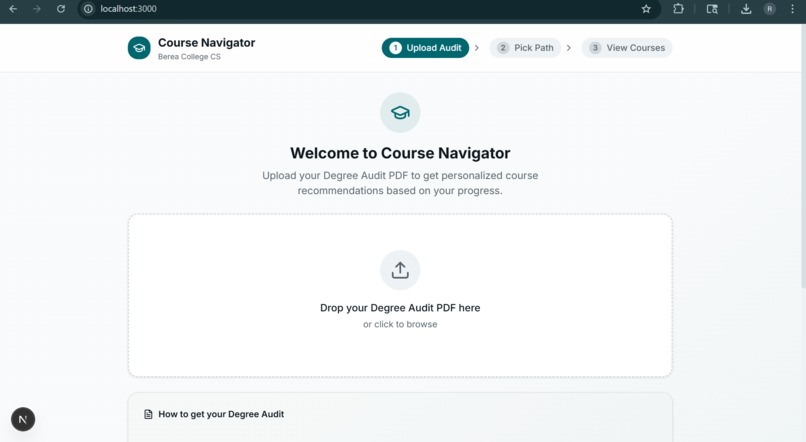Select the View Courses step
The image size is (806, 442).
627,48
